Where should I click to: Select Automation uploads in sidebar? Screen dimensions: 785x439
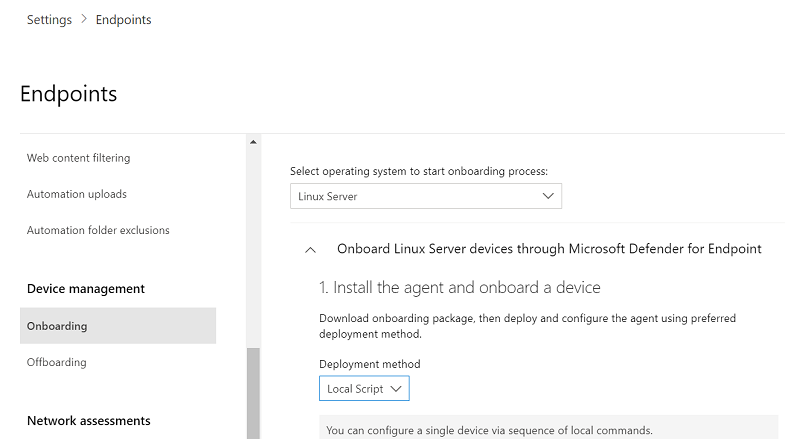76,194
